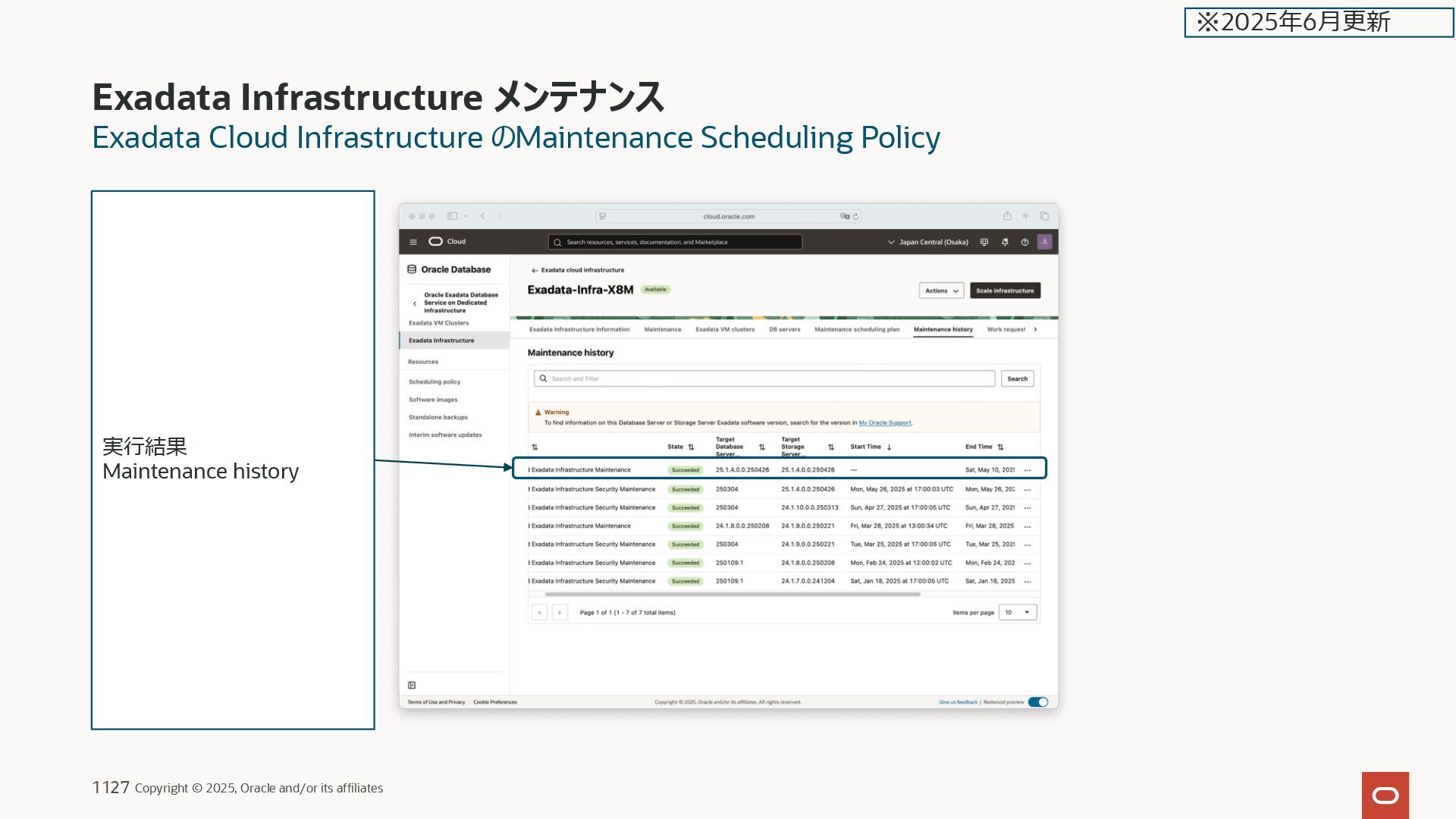
Task: Click the notifications bell icon
Action: coord(1005,242)
